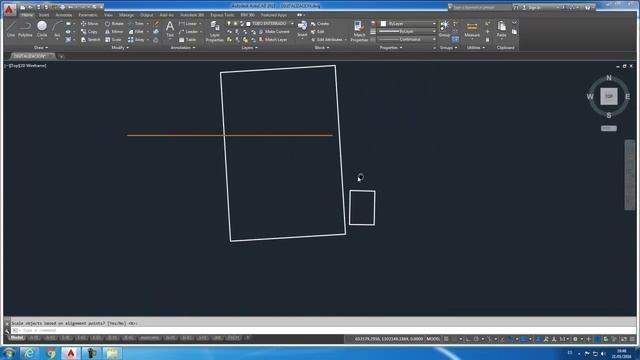Activate the Rotate command
This screenshot has height=360, width=640.
point(114,24)
